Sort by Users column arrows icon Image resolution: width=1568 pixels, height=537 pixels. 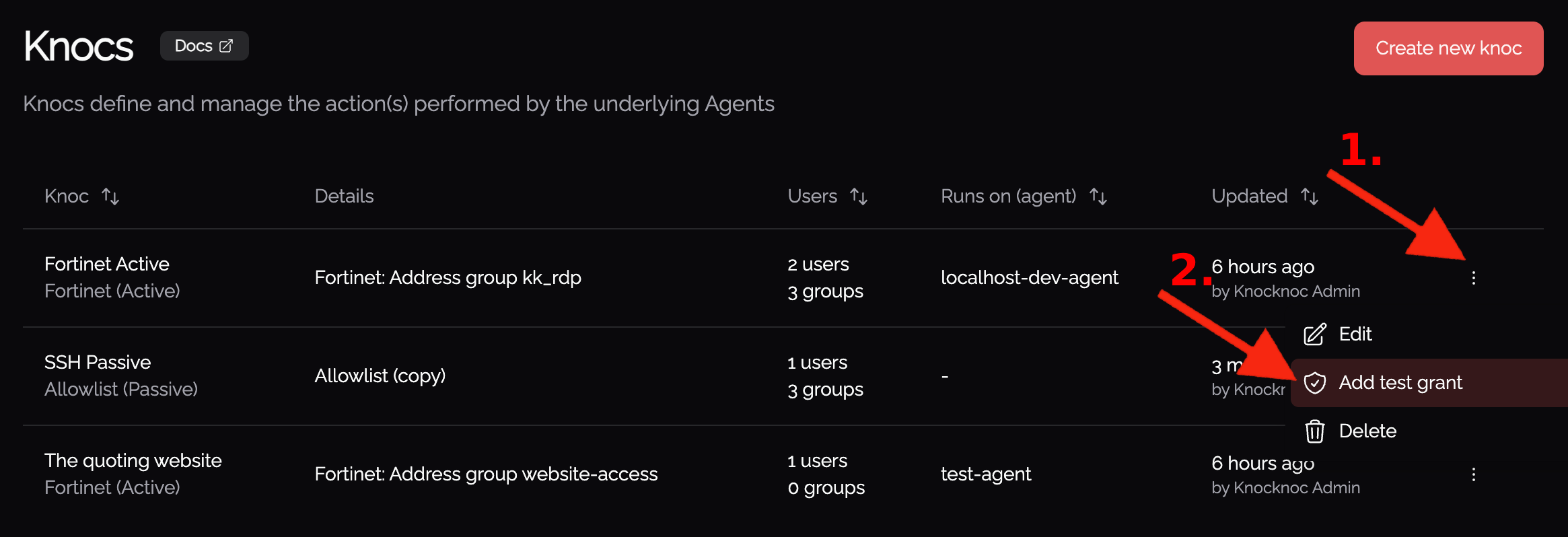click(859, 196)
